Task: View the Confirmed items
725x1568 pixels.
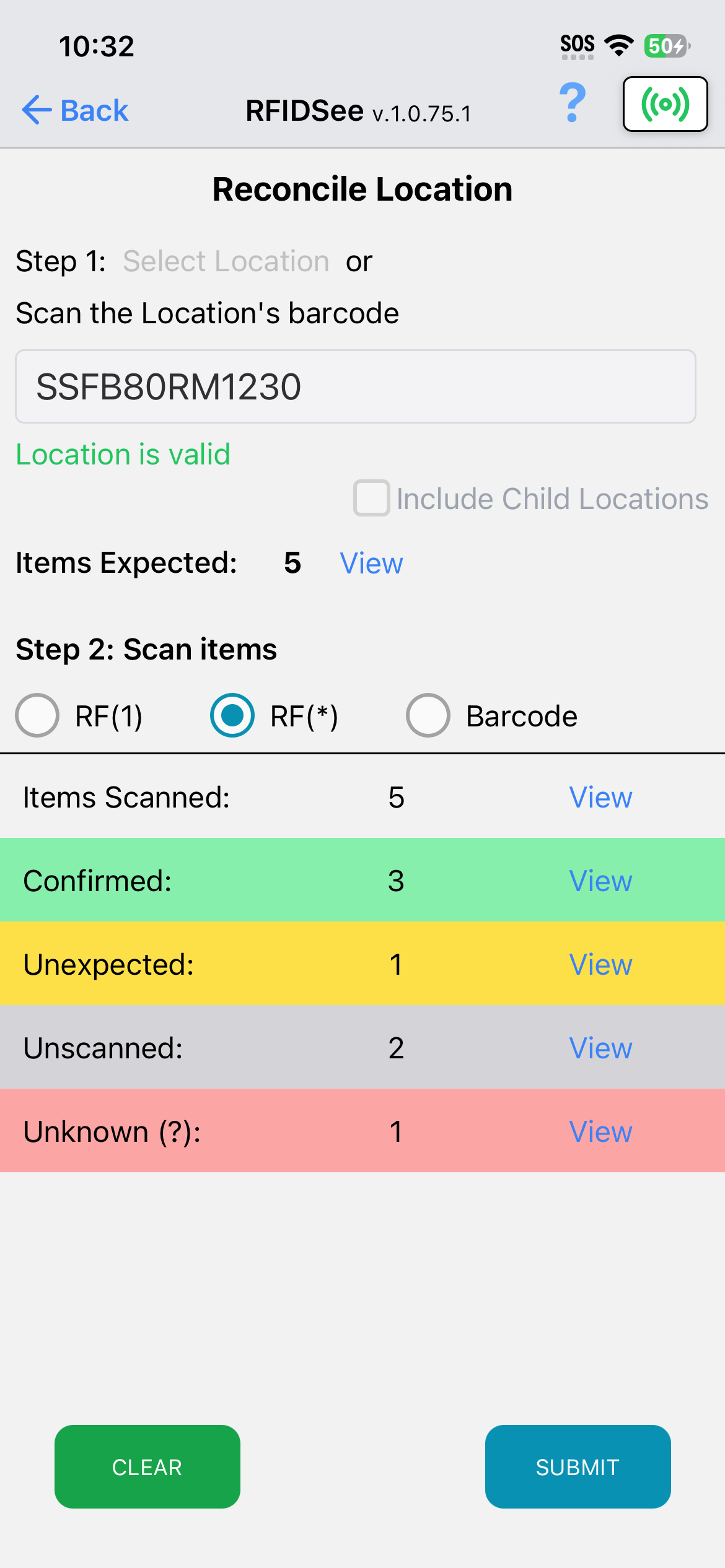Action: 600,881
